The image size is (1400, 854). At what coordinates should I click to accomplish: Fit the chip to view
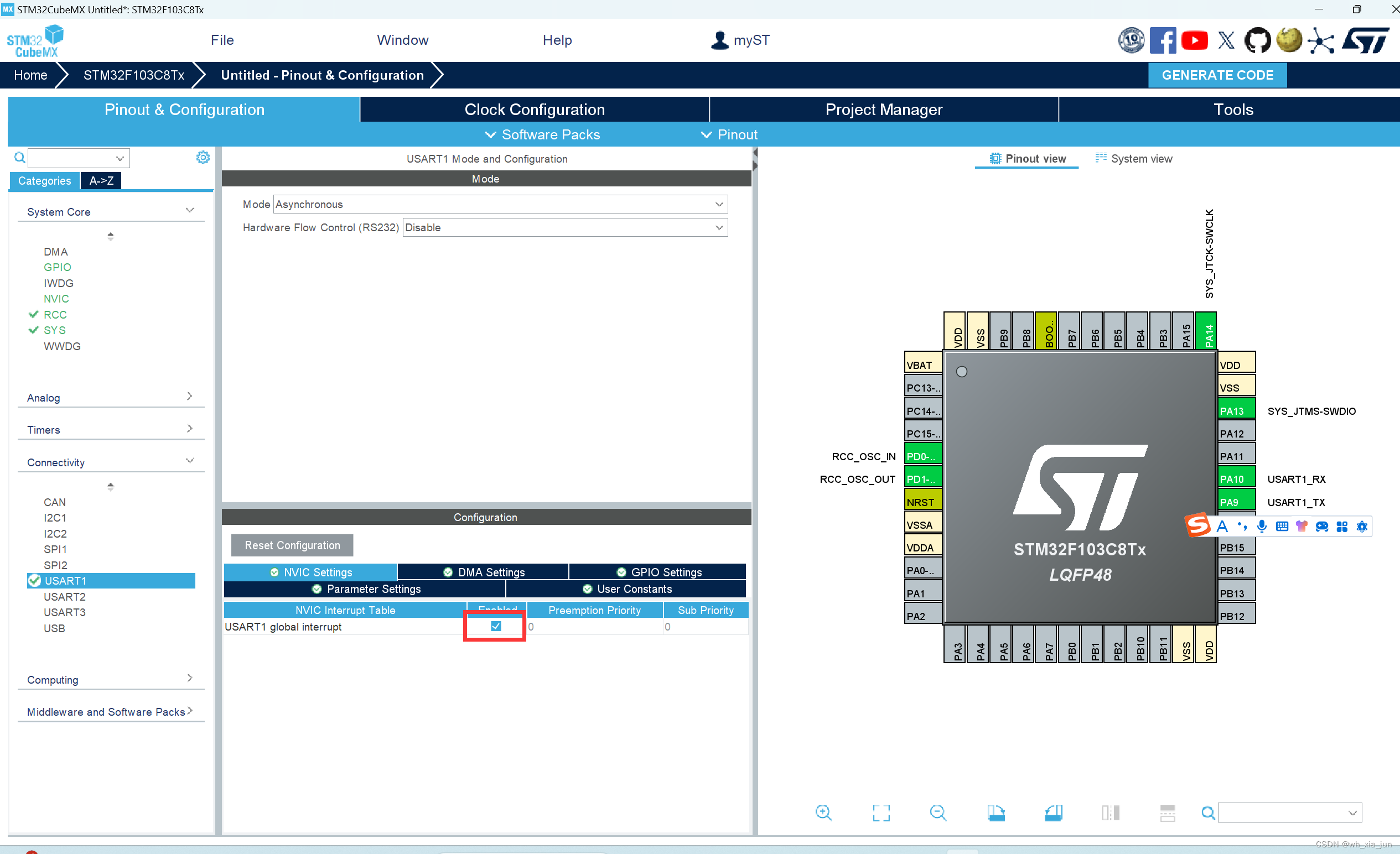tap(881, 813)
